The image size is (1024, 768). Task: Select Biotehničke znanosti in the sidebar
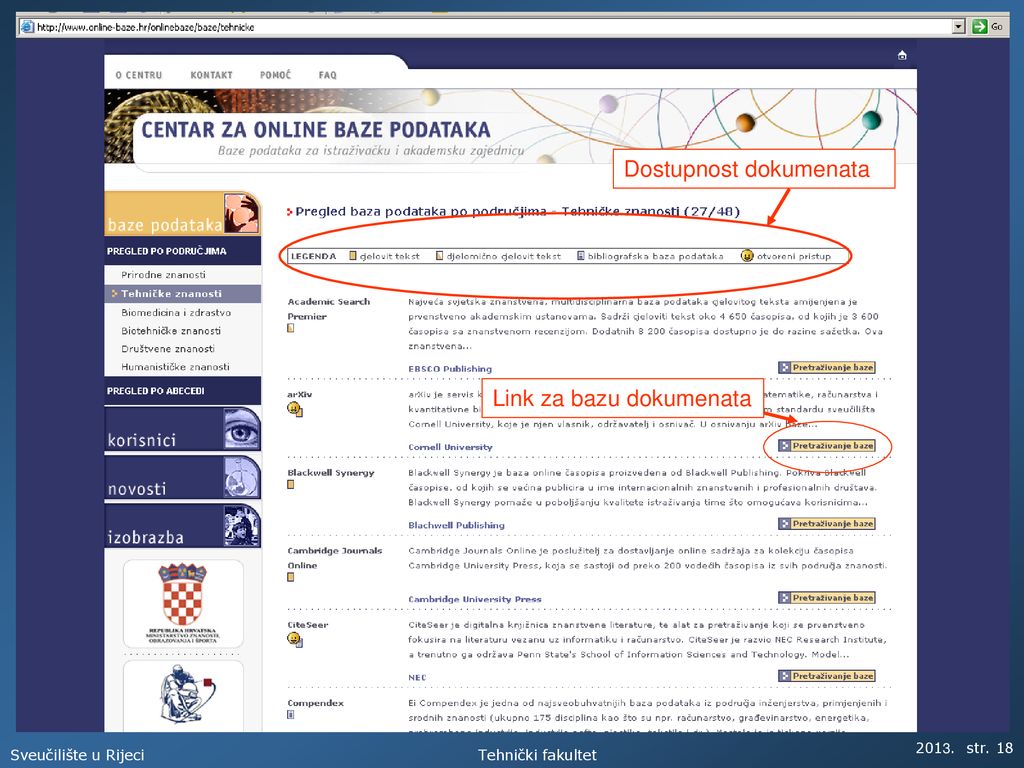[x=171, y=331]
